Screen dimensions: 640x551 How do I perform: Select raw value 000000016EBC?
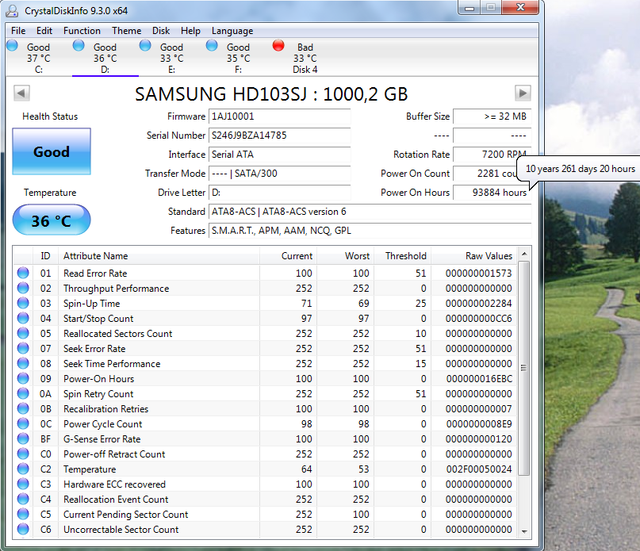479,379
